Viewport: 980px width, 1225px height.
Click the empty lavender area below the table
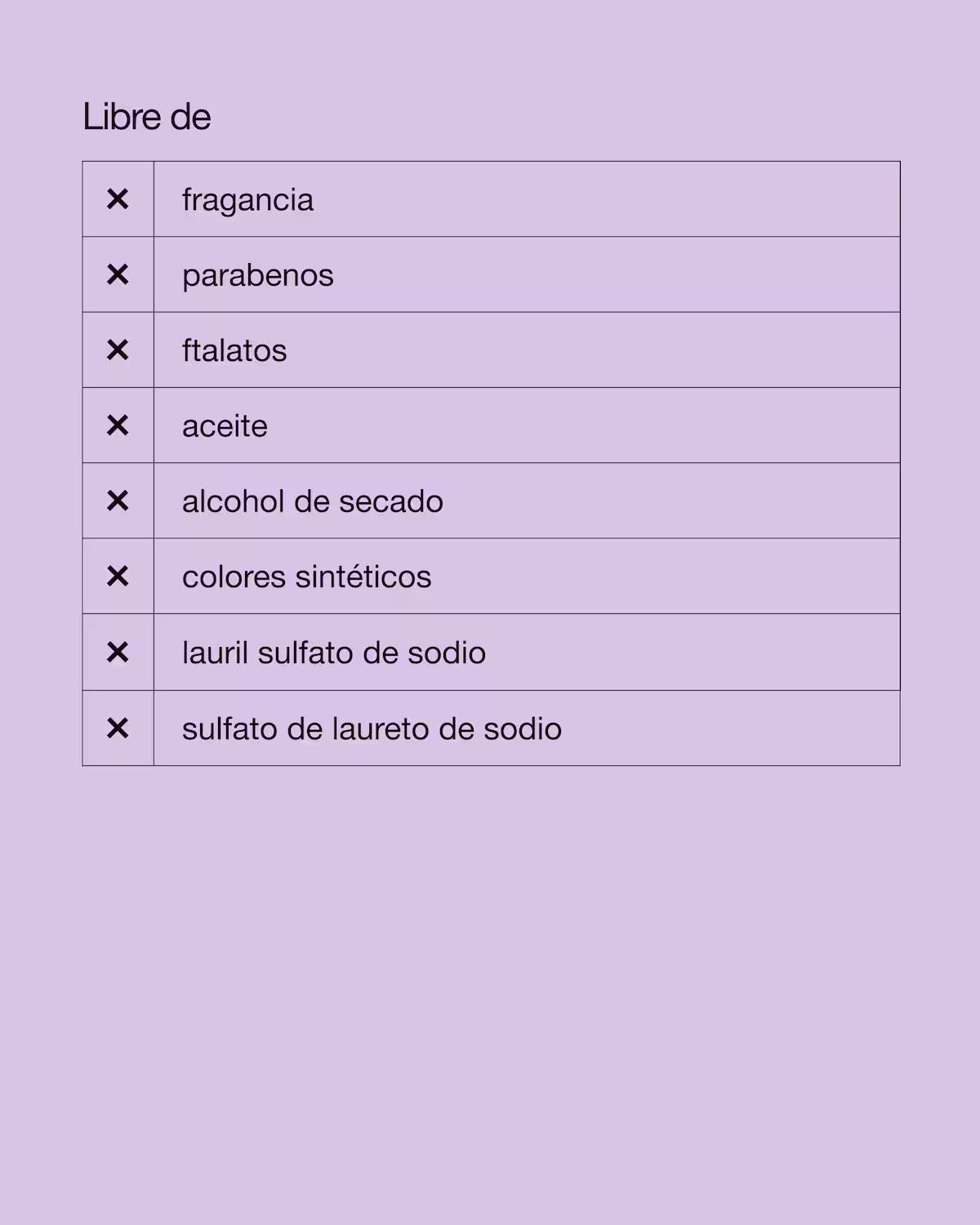point(490,980)
